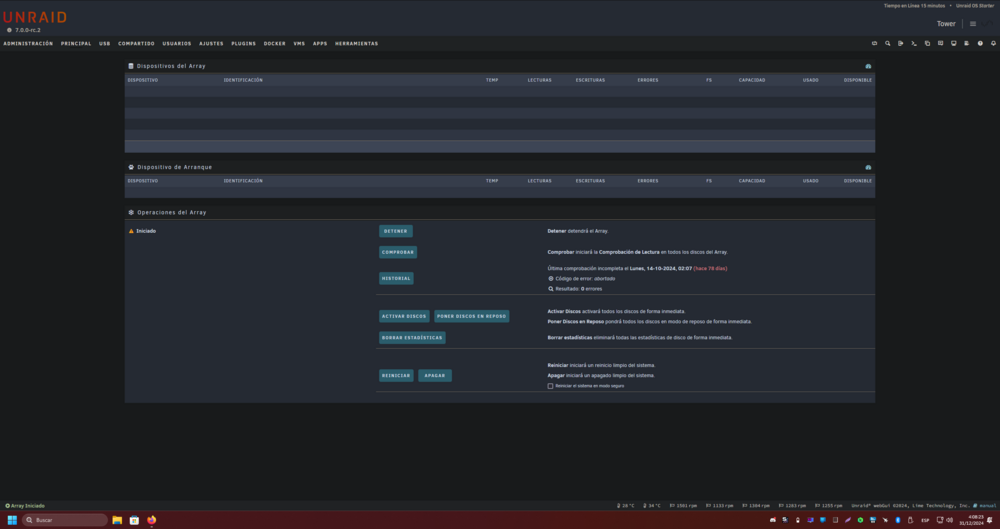Click the DETENER button

point(395,231)
